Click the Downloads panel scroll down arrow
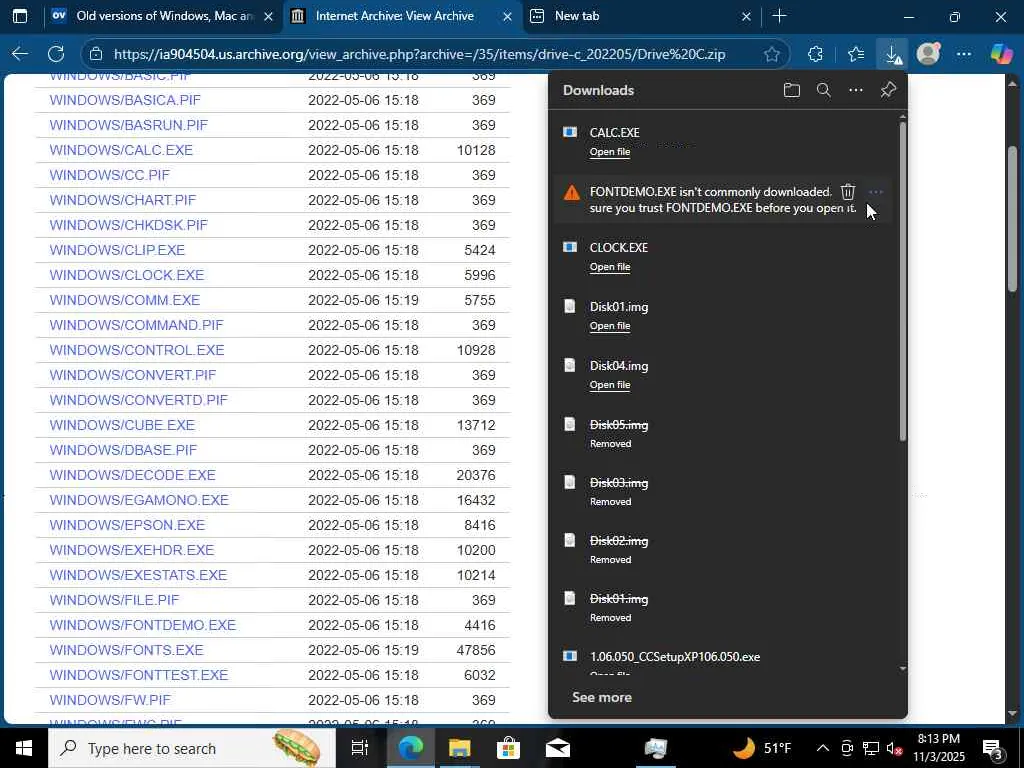1024x768 pixels. [903, 669]
